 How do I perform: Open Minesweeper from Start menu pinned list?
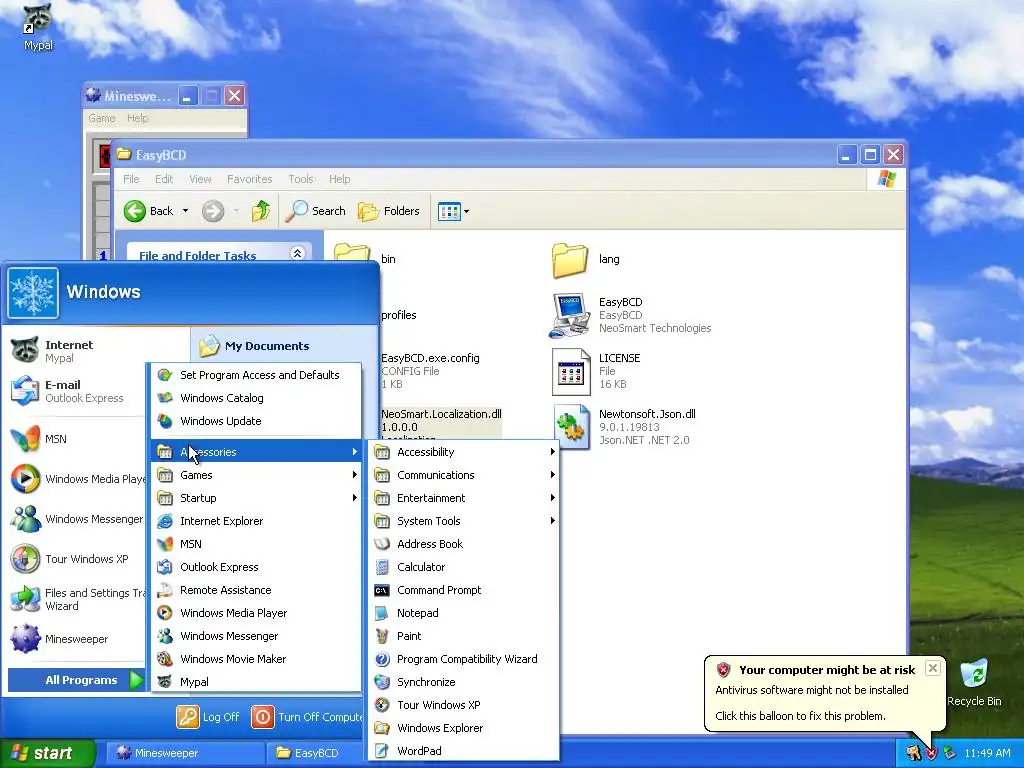coord(76,639)
